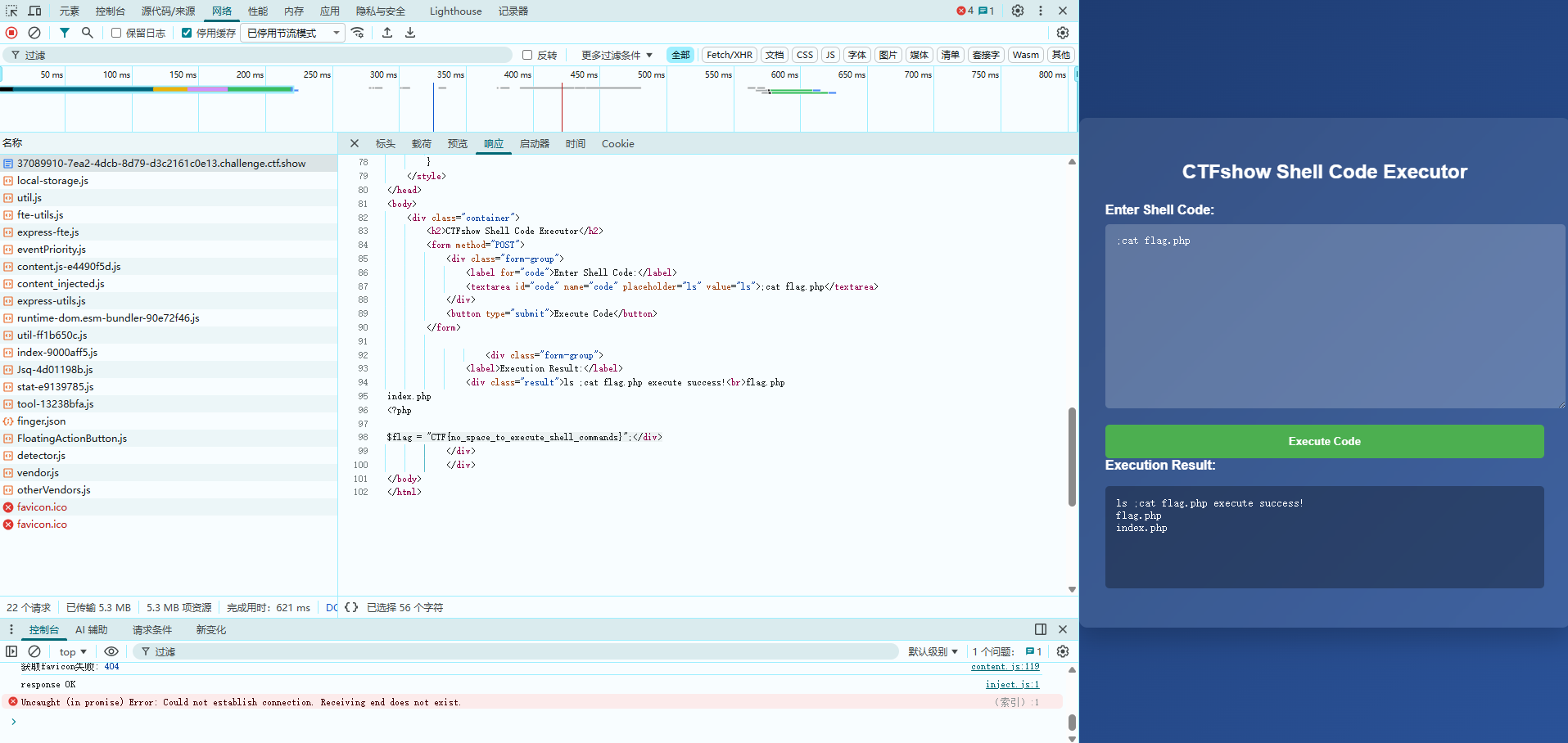Open DevTools three-dot customize menu

(x=1041, y=11)
